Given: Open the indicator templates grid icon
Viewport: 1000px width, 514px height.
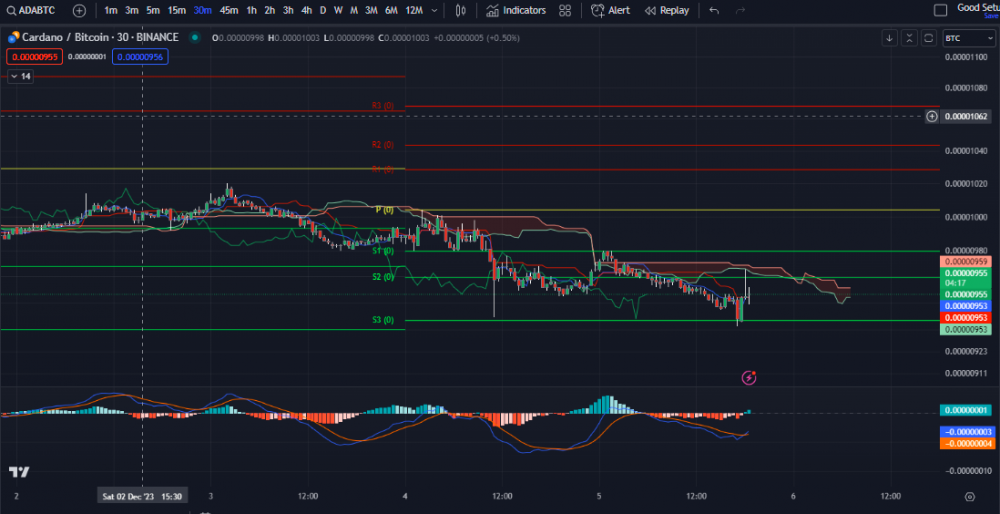Looking at the screenshot, I should [x=566, y=10].
